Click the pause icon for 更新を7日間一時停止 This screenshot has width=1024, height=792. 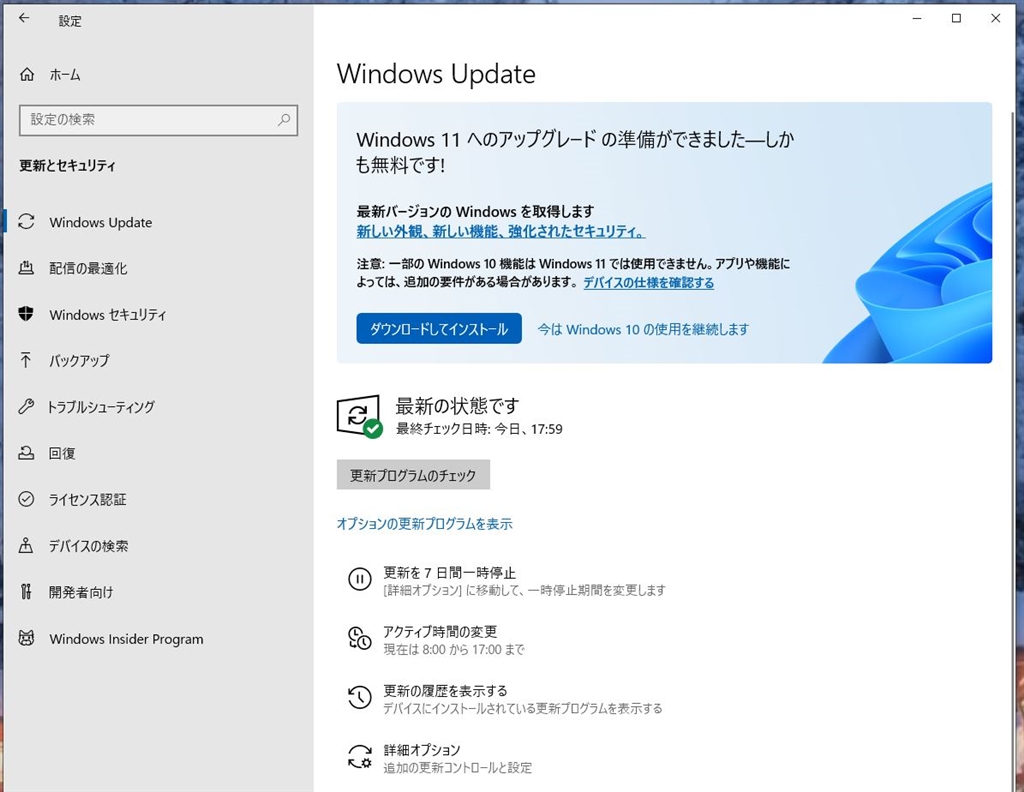359,579
